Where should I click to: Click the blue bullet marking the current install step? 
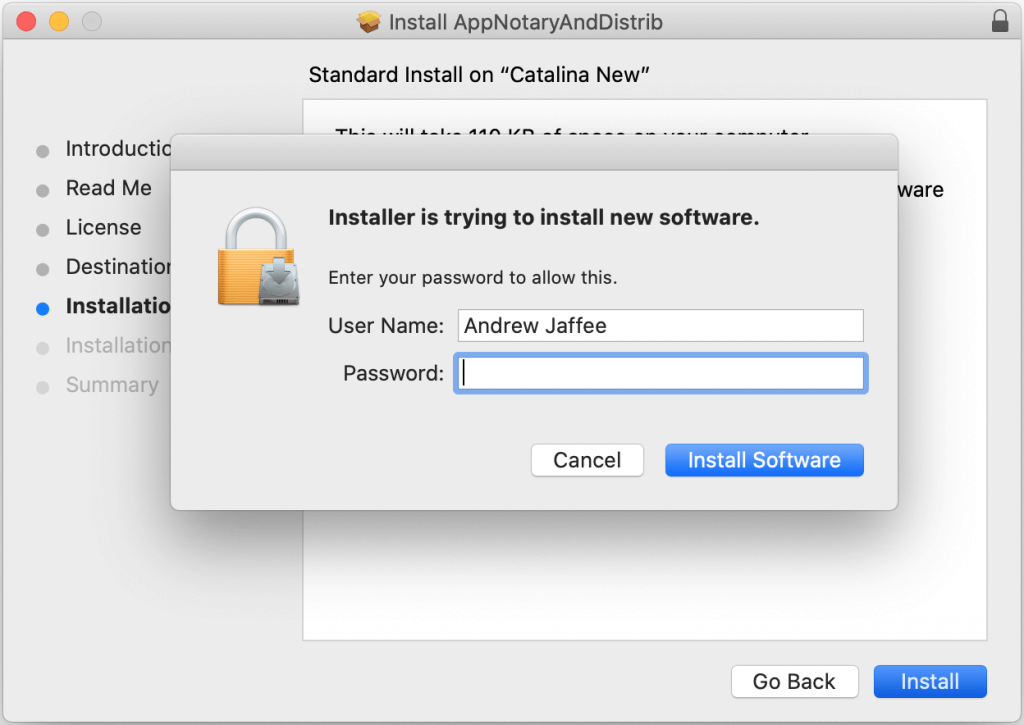click(42, 309)
